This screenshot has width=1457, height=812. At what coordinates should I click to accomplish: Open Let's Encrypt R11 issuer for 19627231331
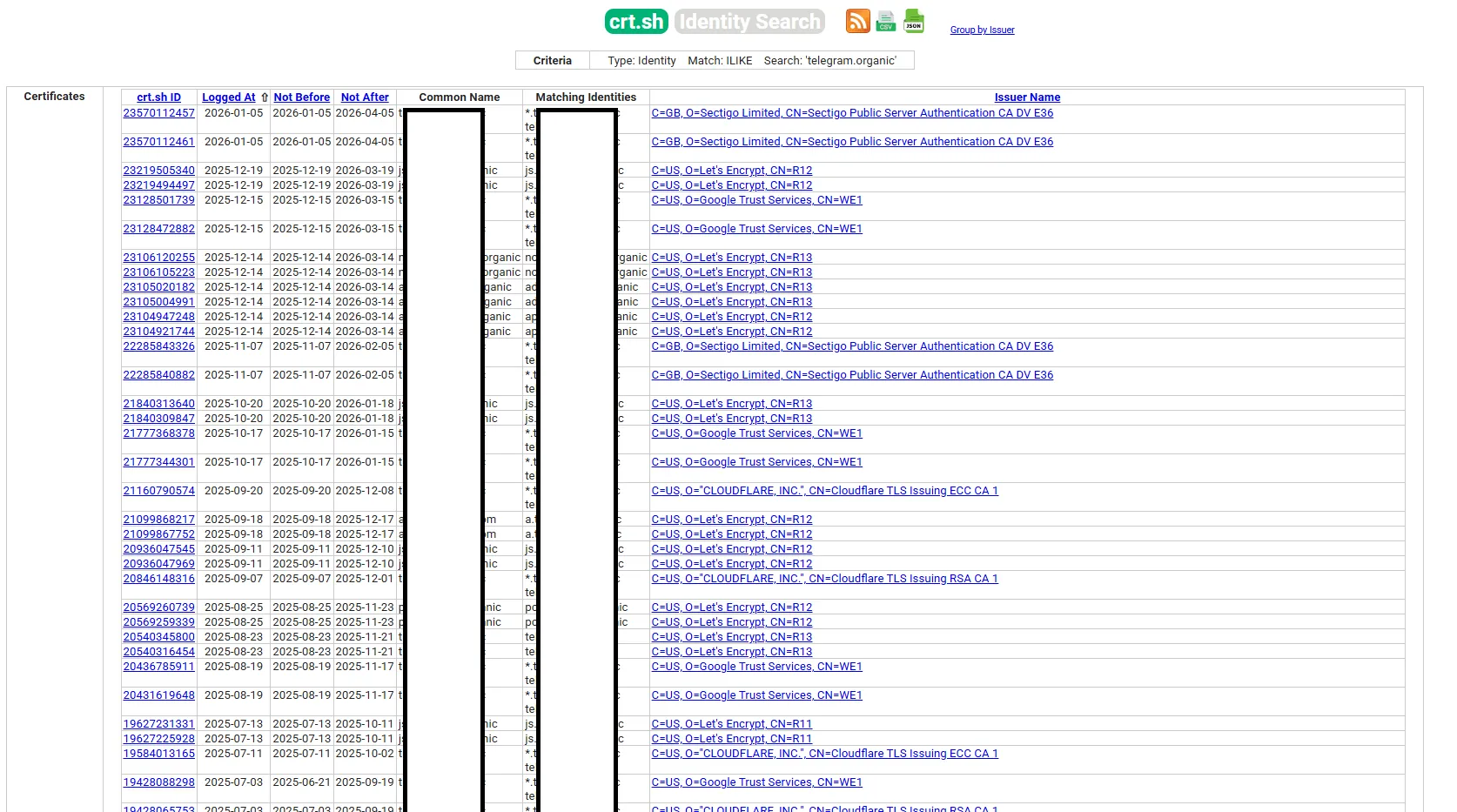[x=731, y=724]
